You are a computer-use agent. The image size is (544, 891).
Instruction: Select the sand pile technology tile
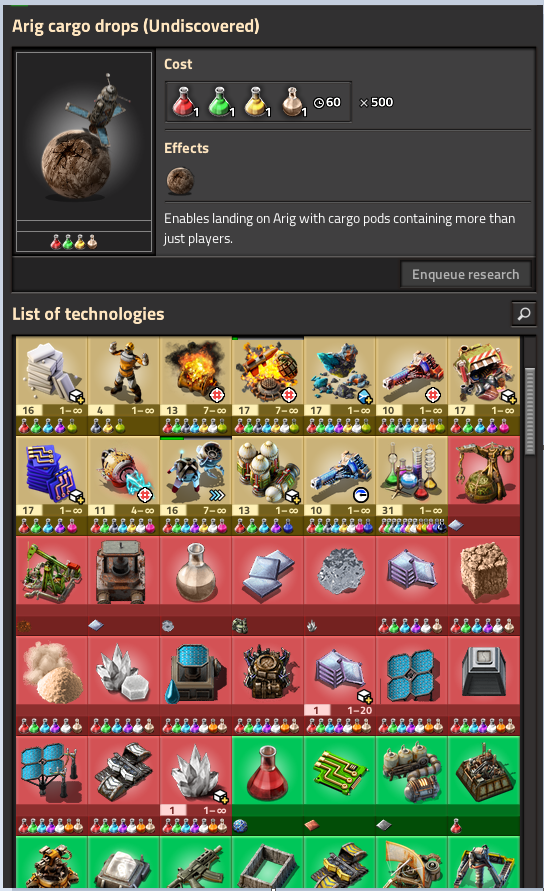(52, 685)
